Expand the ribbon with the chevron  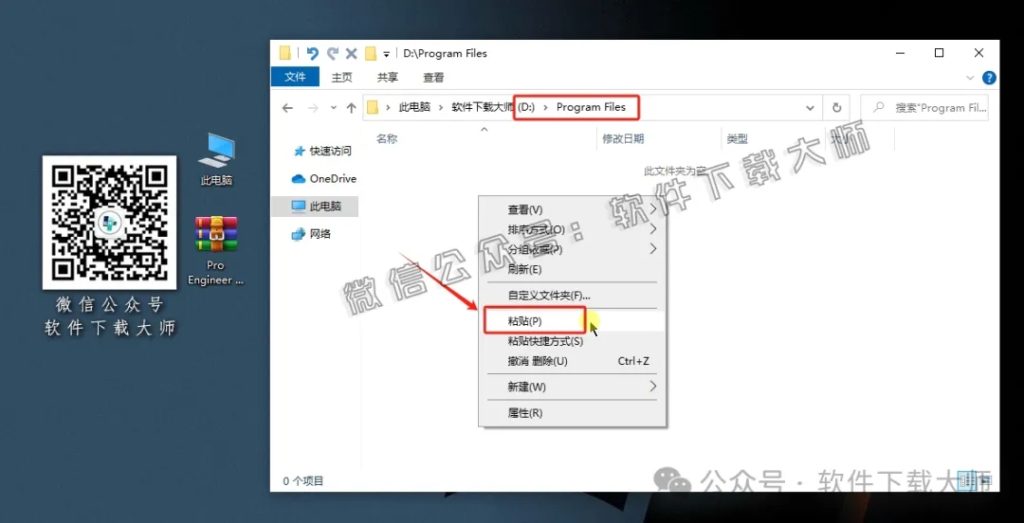coord(970,78)
